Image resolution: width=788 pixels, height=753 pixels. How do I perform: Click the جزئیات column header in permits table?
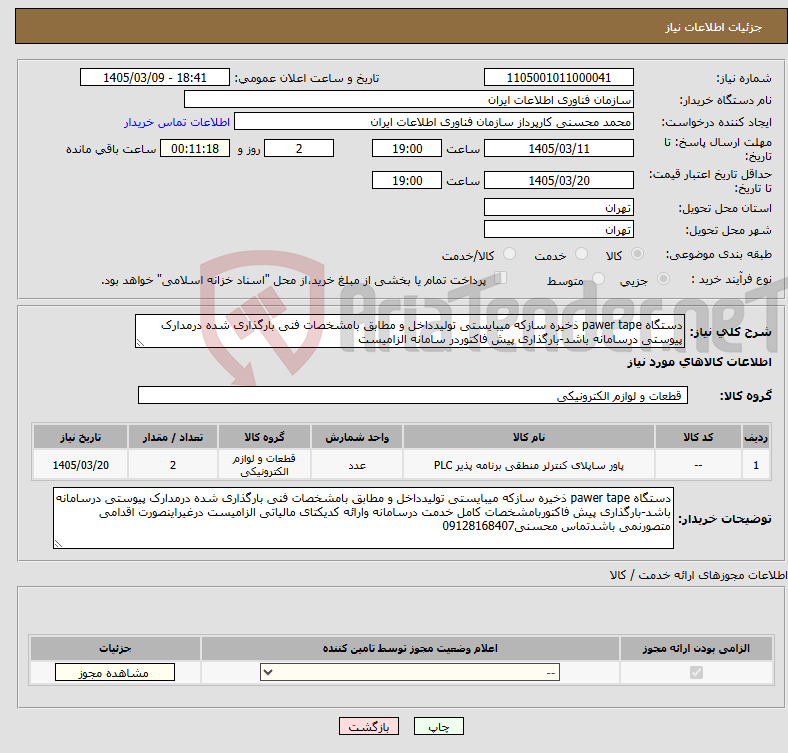pos(115,648)
